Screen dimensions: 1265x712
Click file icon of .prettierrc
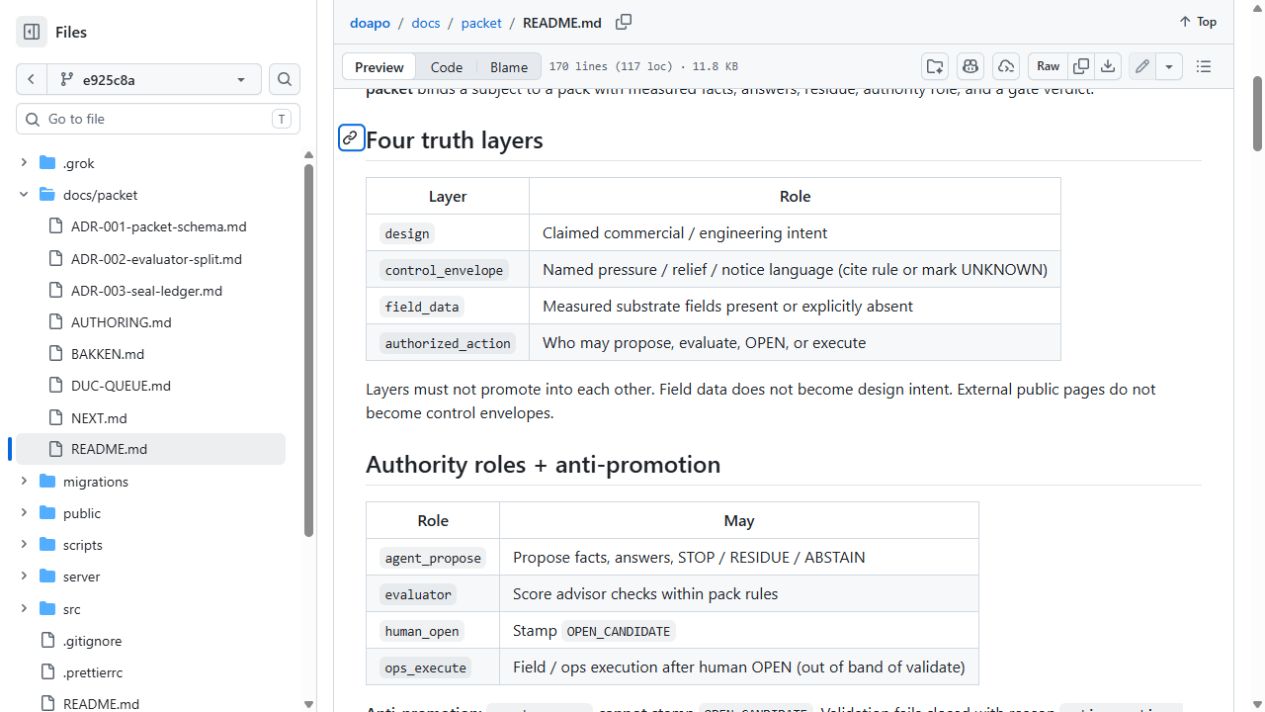47,673
